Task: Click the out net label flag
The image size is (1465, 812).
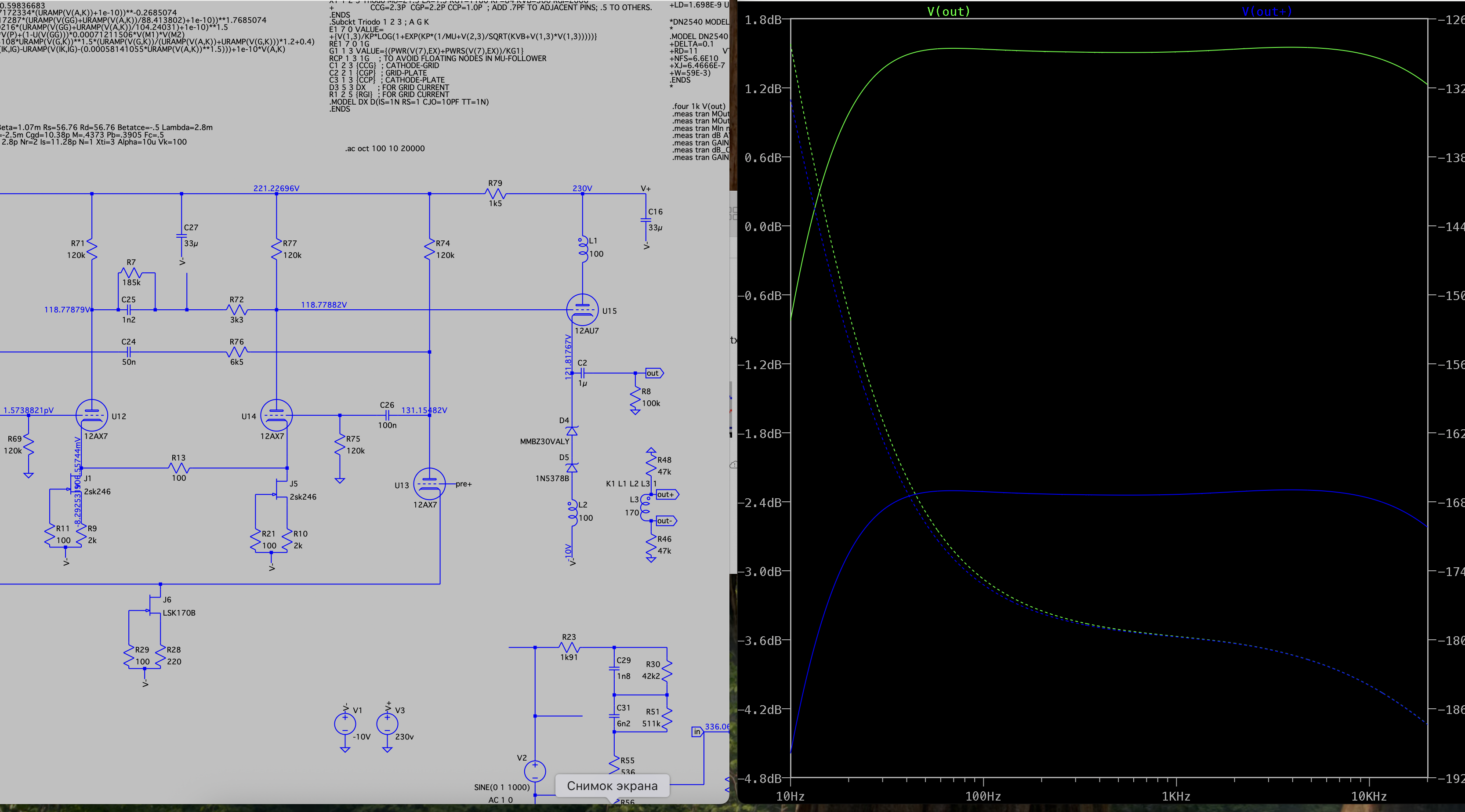Action: coord(653,373)
